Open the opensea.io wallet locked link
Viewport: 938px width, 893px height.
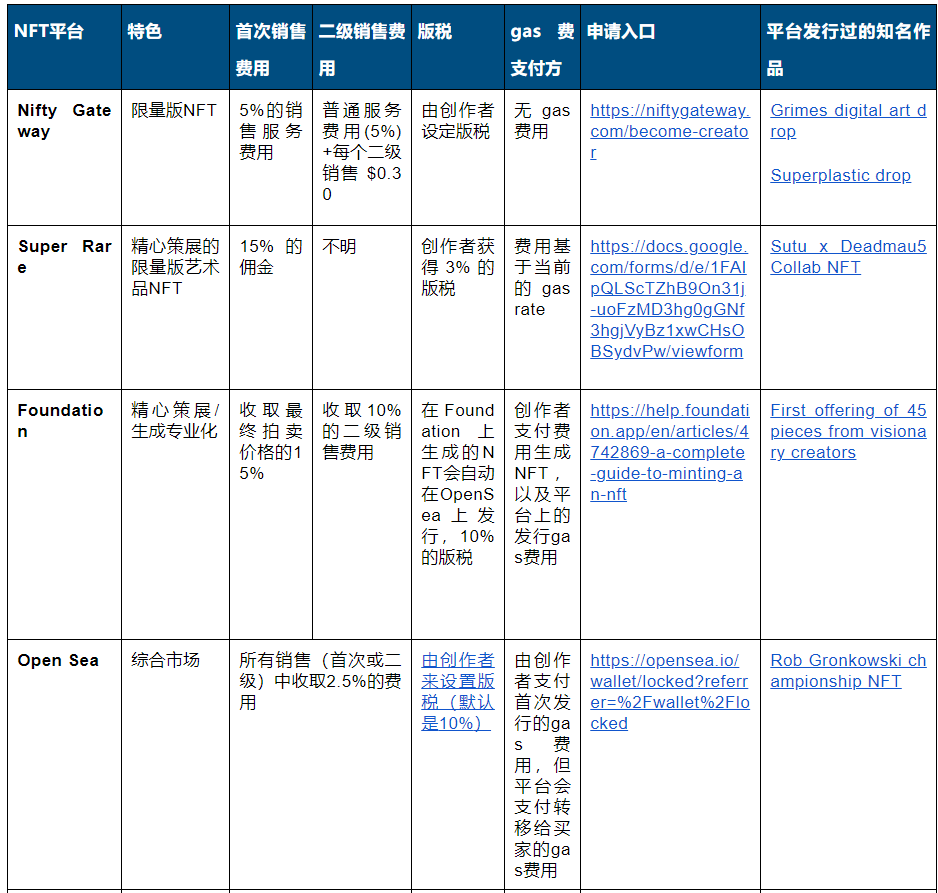click(669, 691)
